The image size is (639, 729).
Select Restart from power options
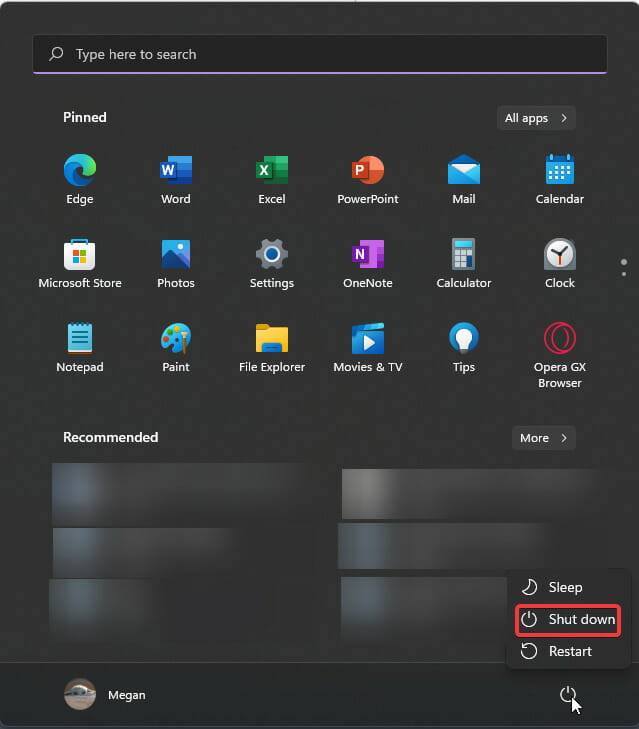coord(568,652)
